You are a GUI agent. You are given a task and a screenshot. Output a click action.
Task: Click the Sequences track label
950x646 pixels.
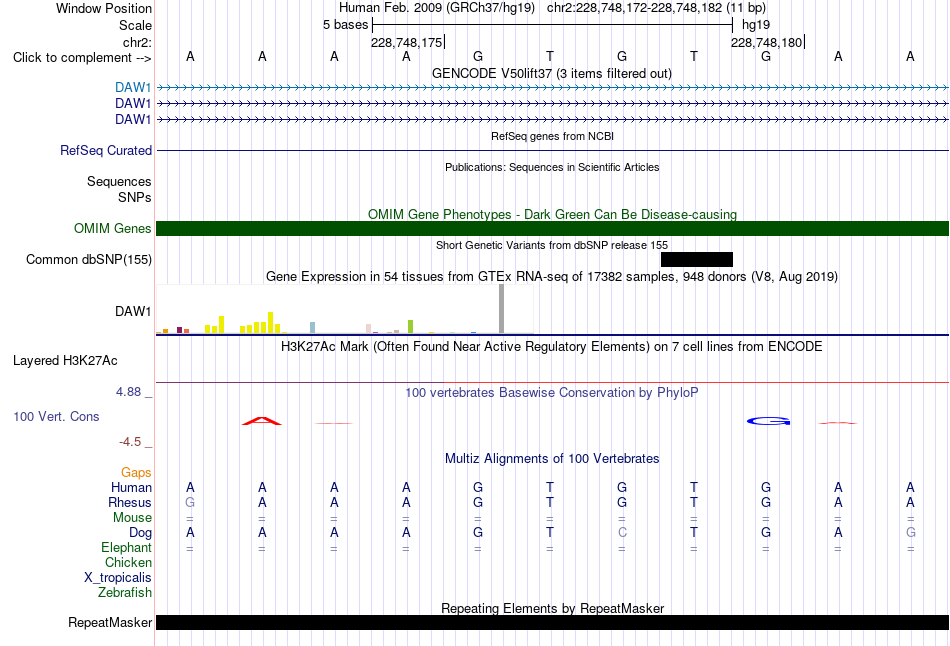click(119, 181)
